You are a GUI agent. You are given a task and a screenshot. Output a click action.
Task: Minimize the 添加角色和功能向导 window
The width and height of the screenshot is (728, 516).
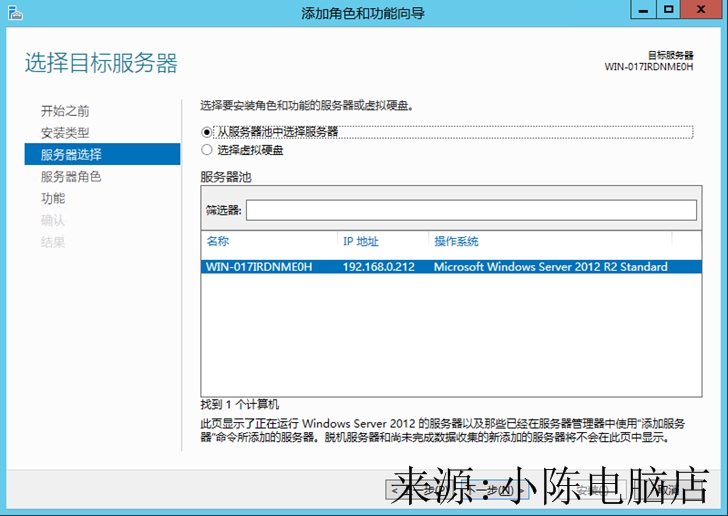(643, 10)
